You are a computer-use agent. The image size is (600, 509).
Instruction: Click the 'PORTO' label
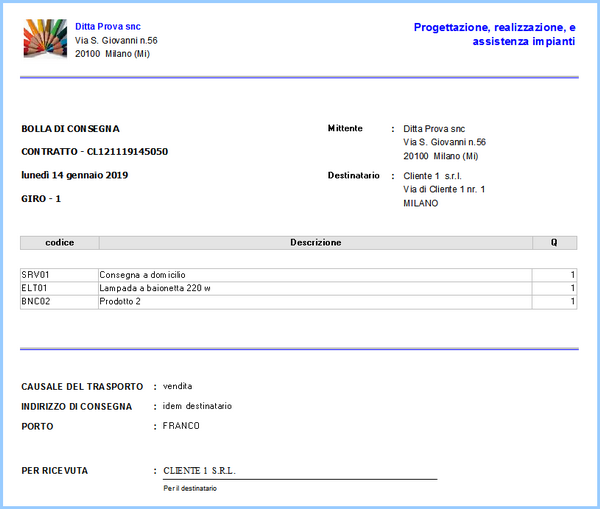pyautogui.click(x=37, y=427)
